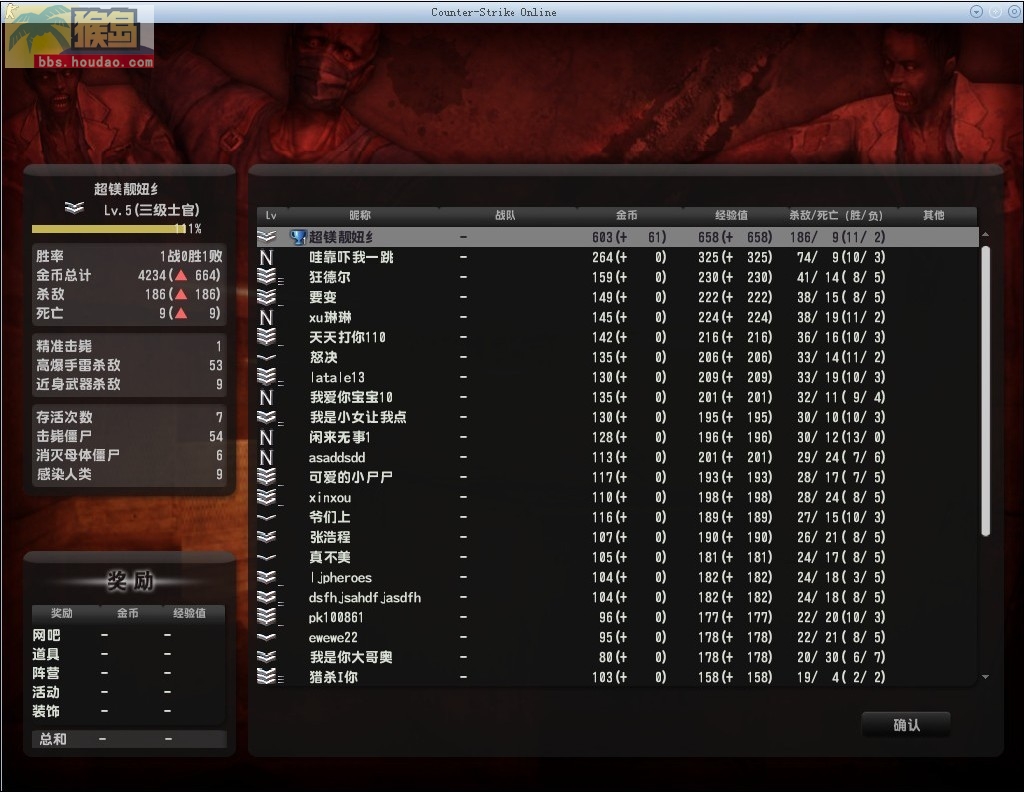Click the rank icon for pk100861
The image size is (1024, 792).
pyautogui.click(x=268, y=617)
